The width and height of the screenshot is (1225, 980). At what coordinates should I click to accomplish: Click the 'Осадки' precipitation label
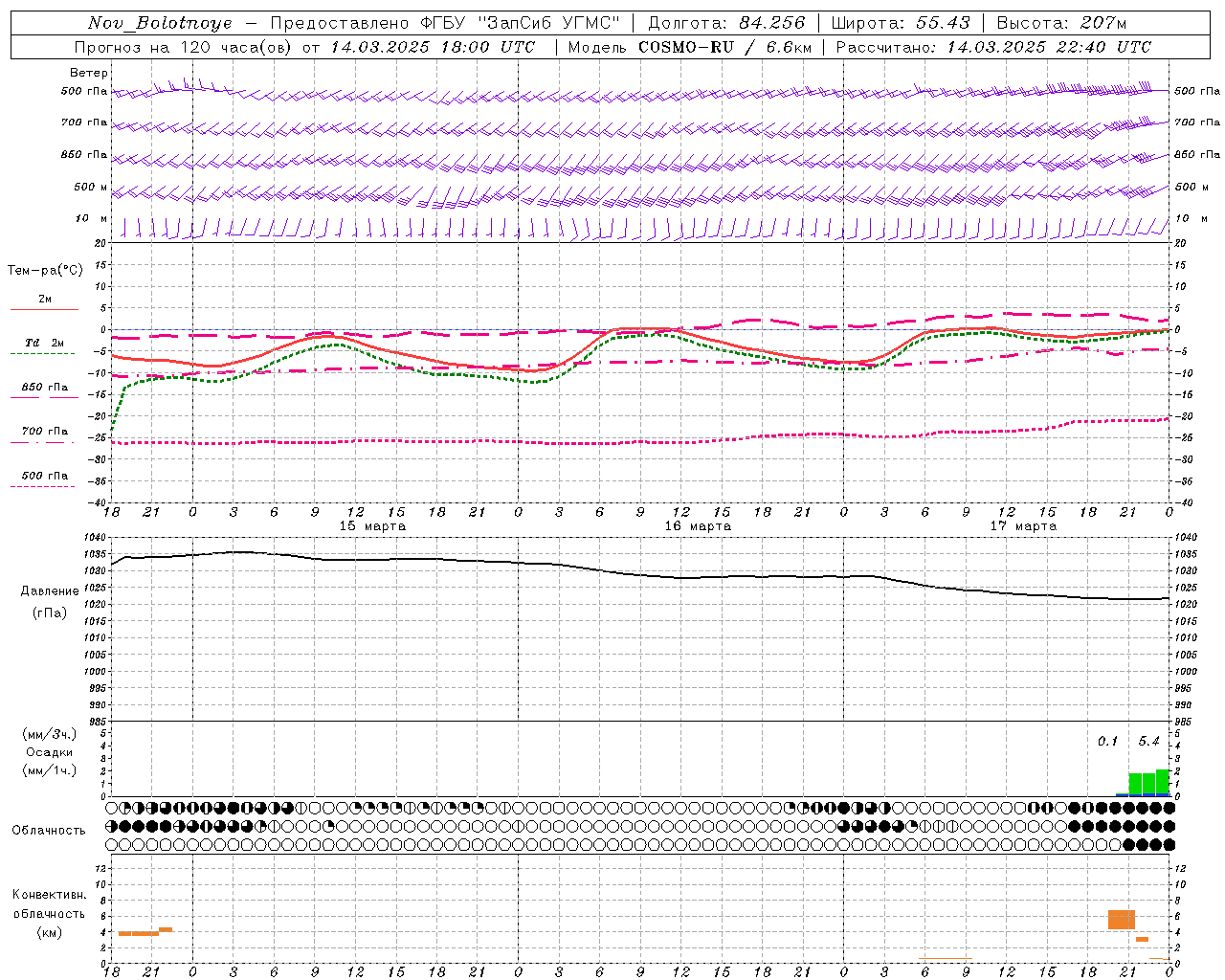50,752
